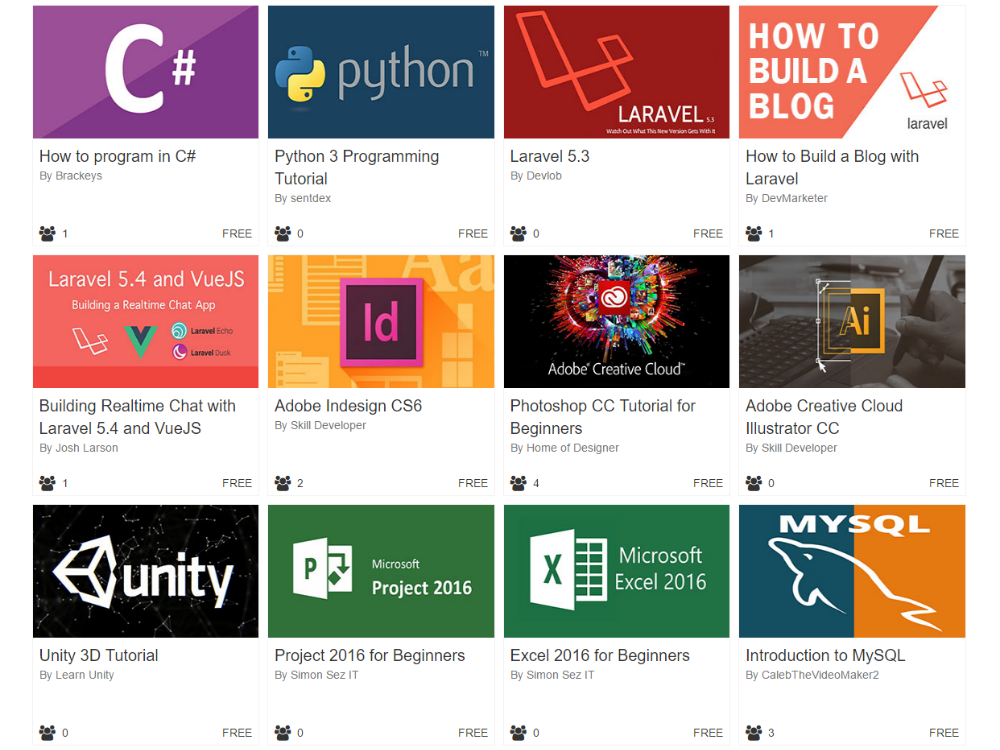Click enrolled-users icon under How to program in C#
The image size is (1000, 750).
click(x=47, y=234)
